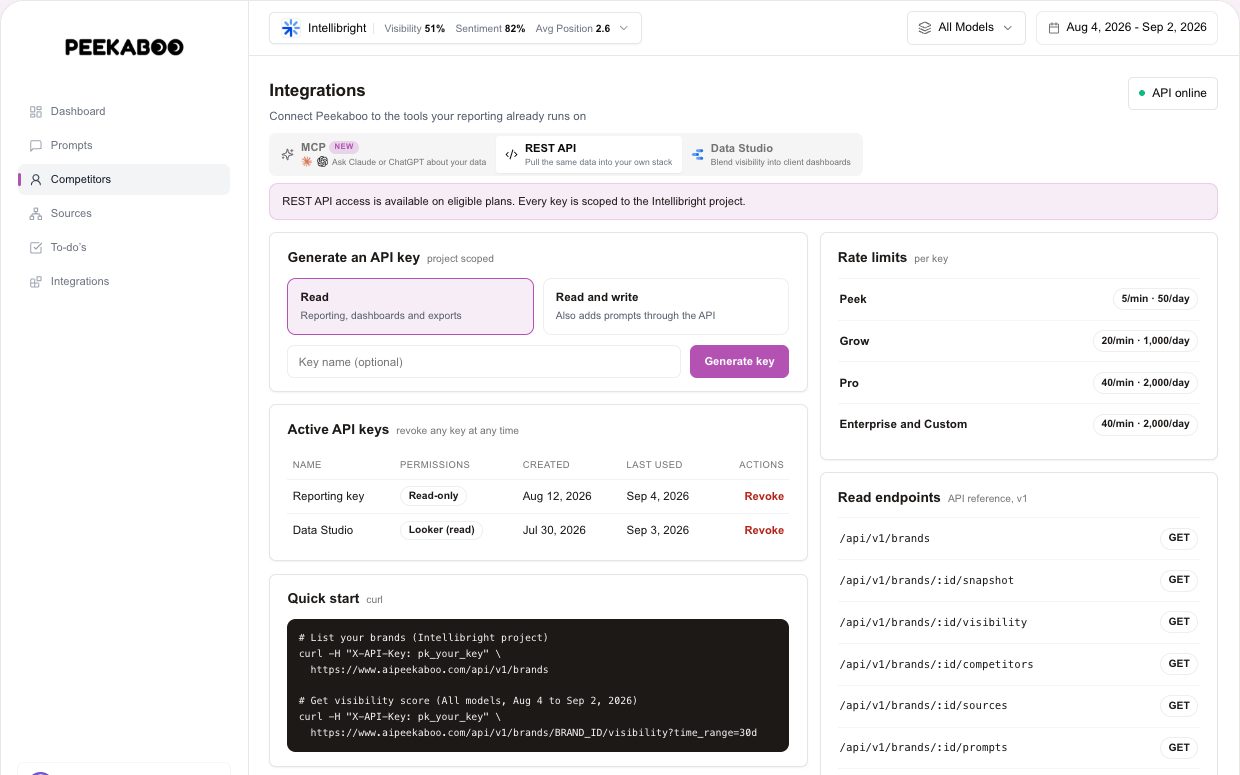Click the NAME column header
This screenshot has width=1240, height=775.
pos(307,465)
